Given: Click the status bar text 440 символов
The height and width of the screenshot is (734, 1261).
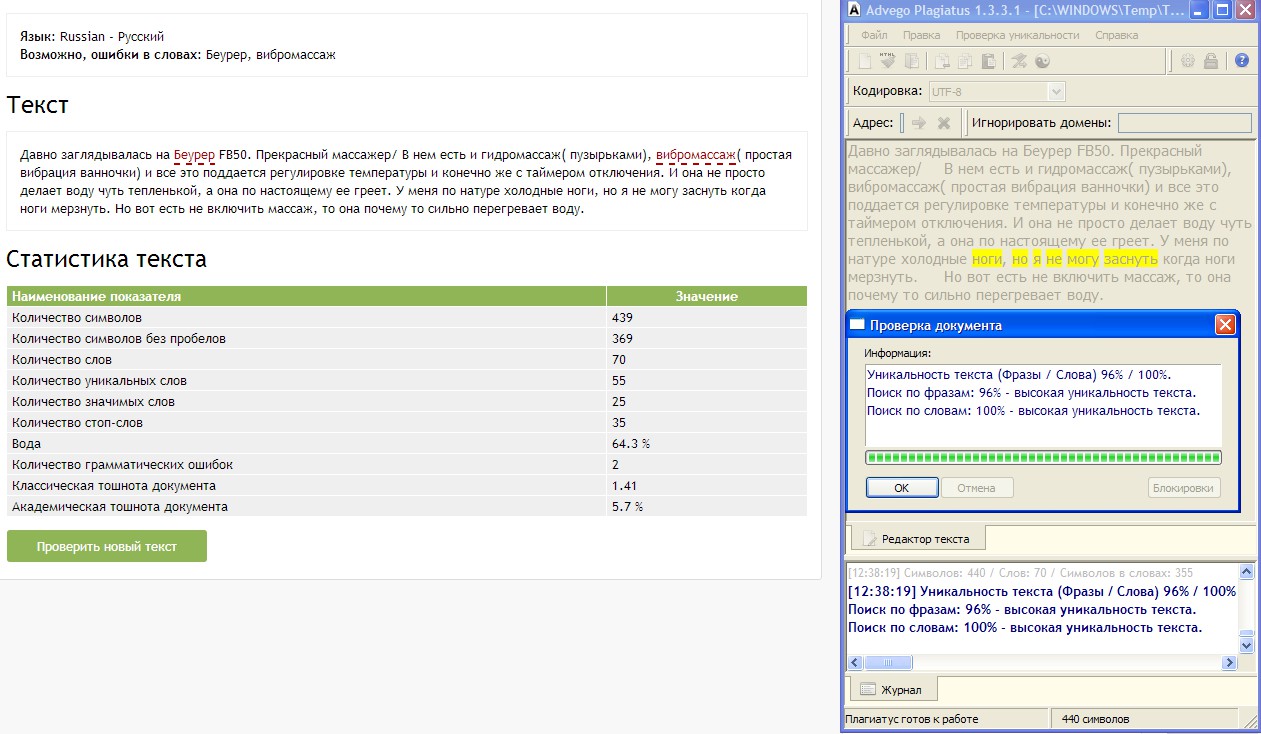Looking at the screenshot, I should tap(1095, 719).
